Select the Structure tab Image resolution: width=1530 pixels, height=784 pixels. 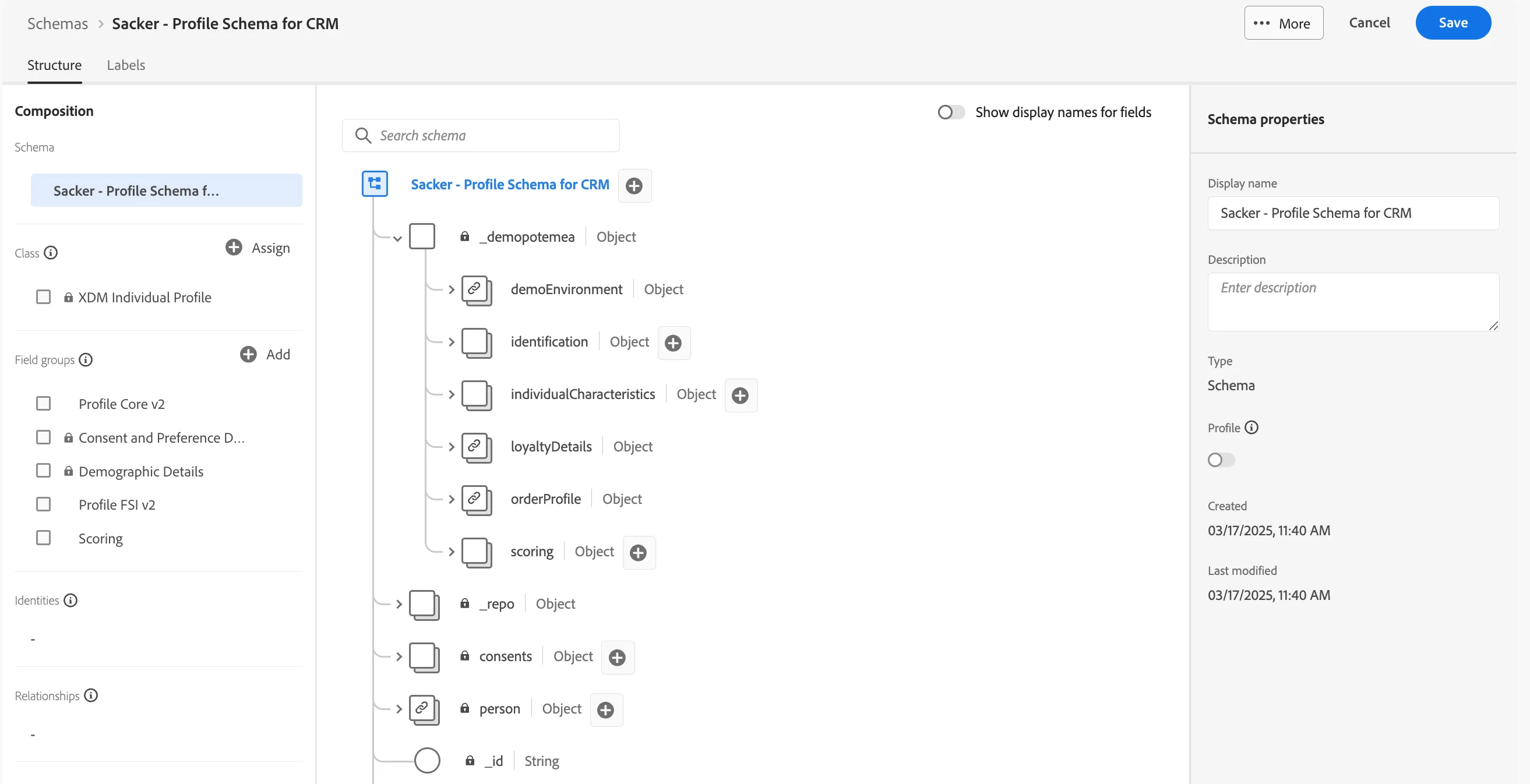point(55,65)
